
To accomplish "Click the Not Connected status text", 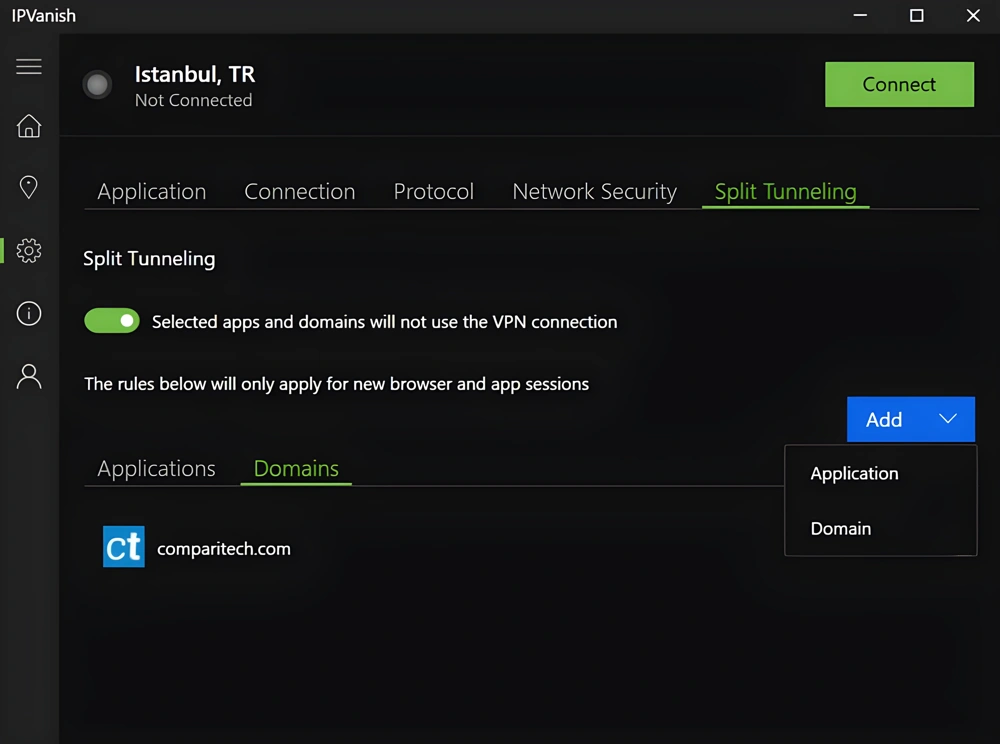I will (x=193, y=100).
